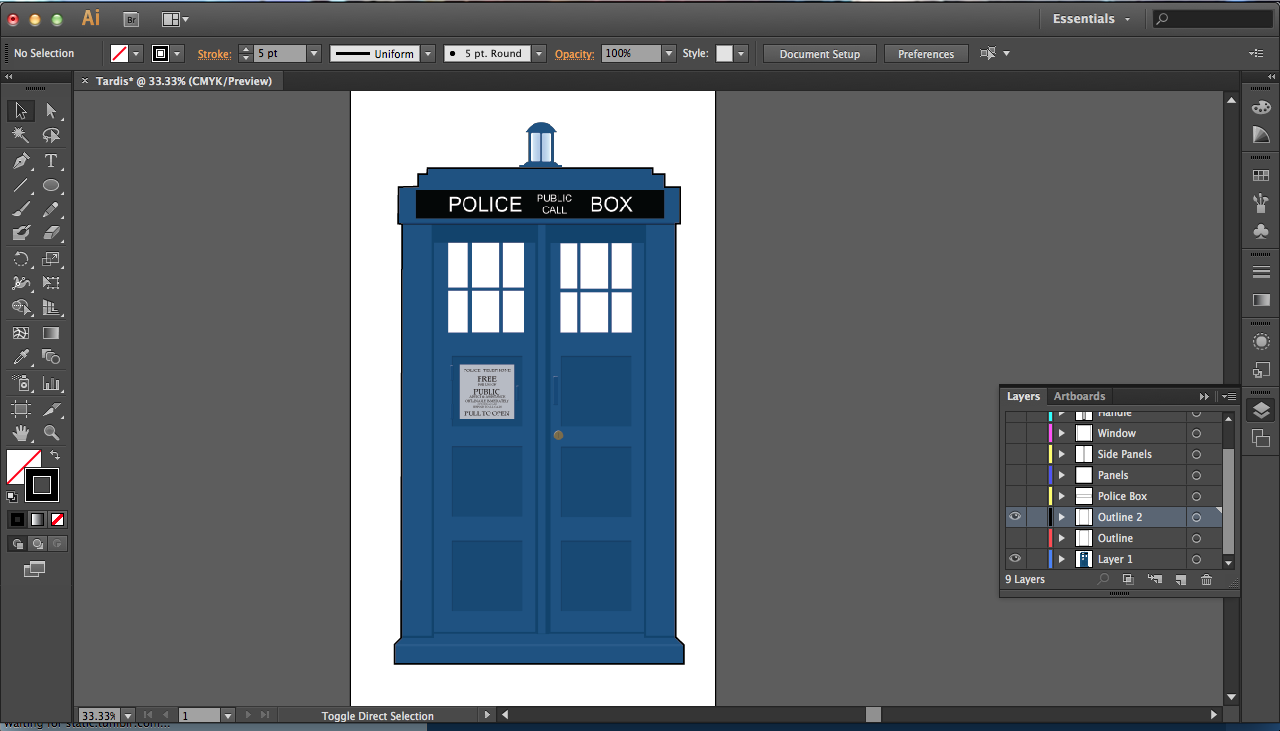Open the Stroke panel in the dock

tap(1261, 272)
